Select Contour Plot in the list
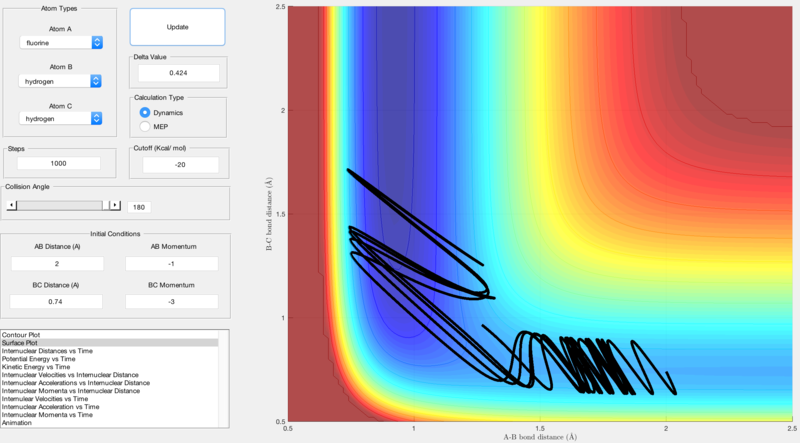 (x=110, y=335)
